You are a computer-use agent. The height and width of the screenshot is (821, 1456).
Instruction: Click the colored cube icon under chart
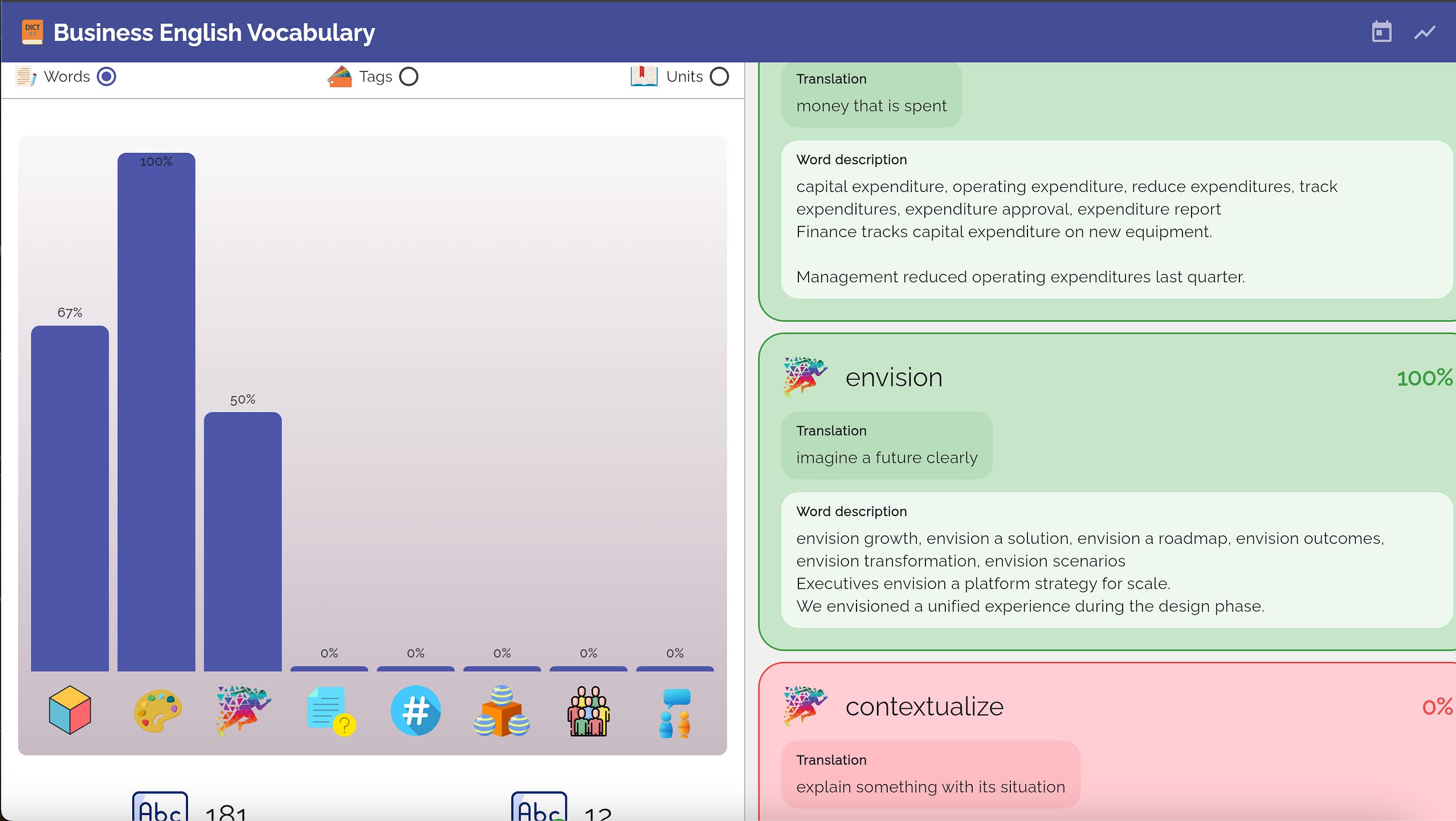tap(70, 710)
